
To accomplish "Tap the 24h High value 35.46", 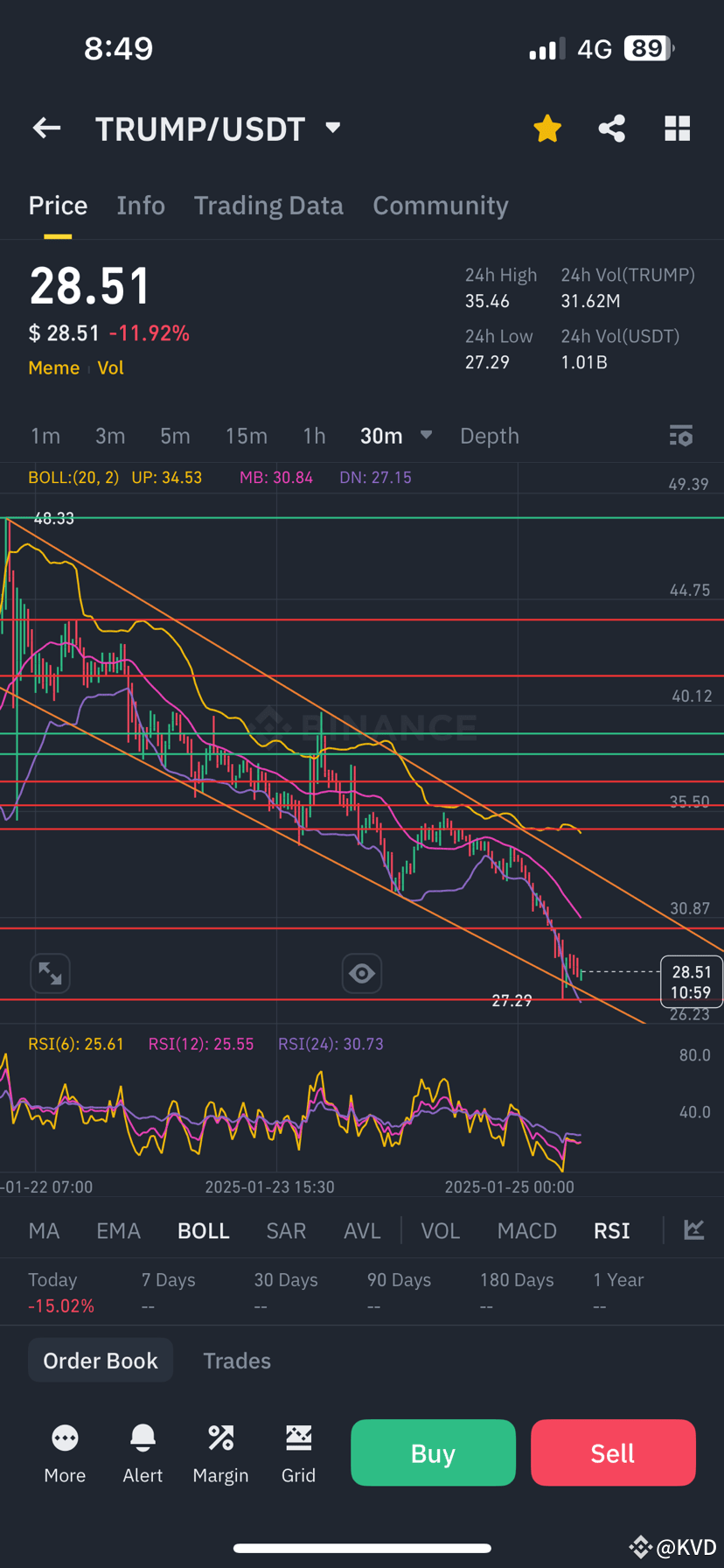I will [x=487, y=302].
